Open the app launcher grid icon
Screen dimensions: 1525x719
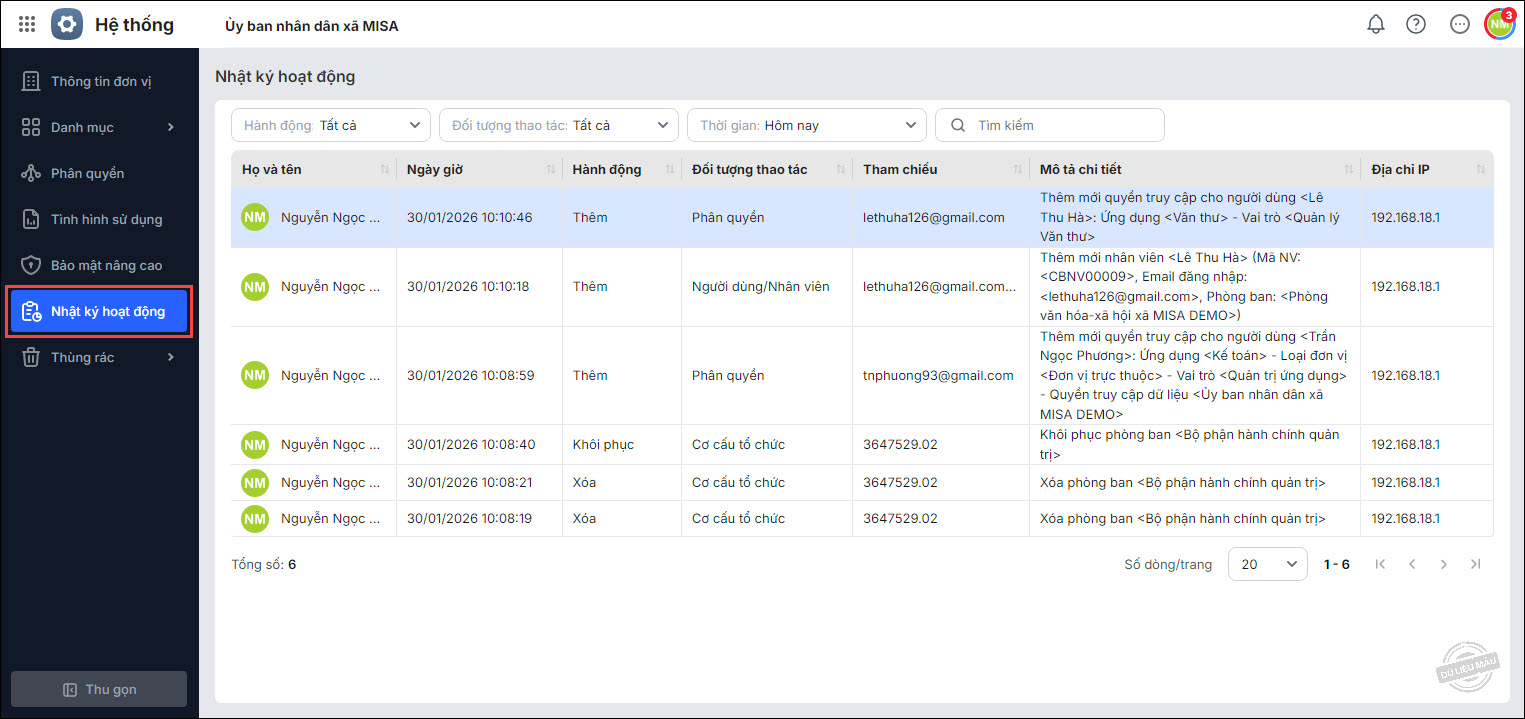pyautogui.click(x=27, y=24)
